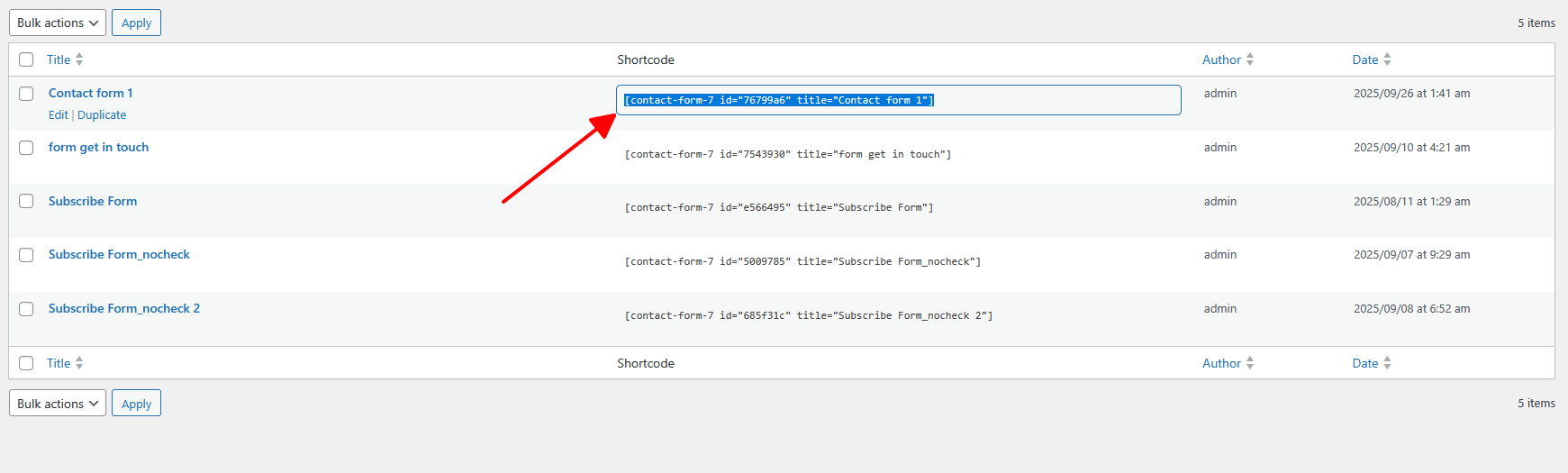Click sort arrows next to bottom Title header
1568x473 pixels.
79,363
